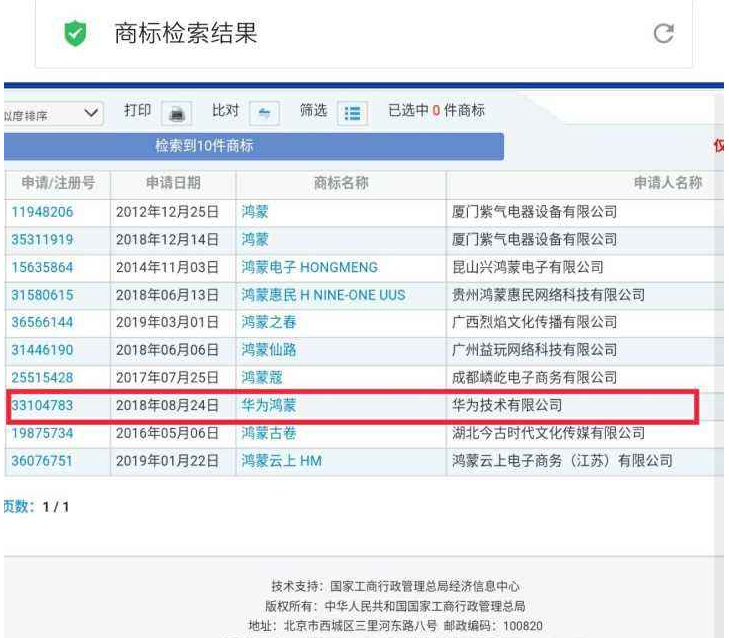Click the 检索到10件商标 results bar
The height and width of the screenshot is (638, 729).
pos(253,146)
